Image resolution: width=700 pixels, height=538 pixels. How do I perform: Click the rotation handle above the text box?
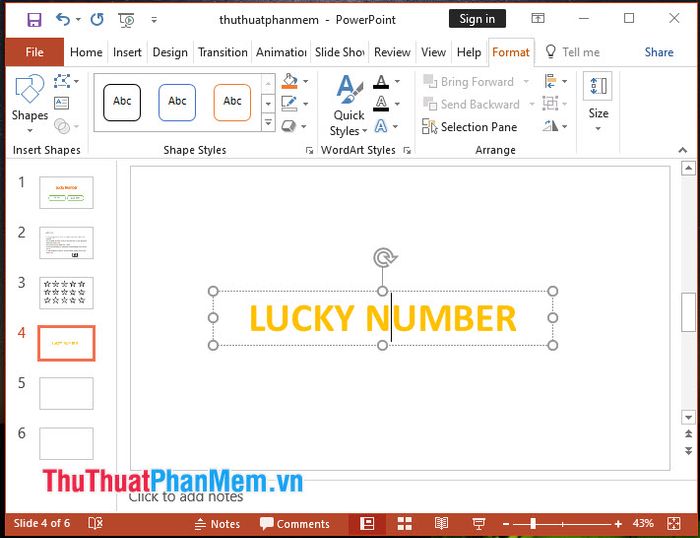[x=383, y=258]
